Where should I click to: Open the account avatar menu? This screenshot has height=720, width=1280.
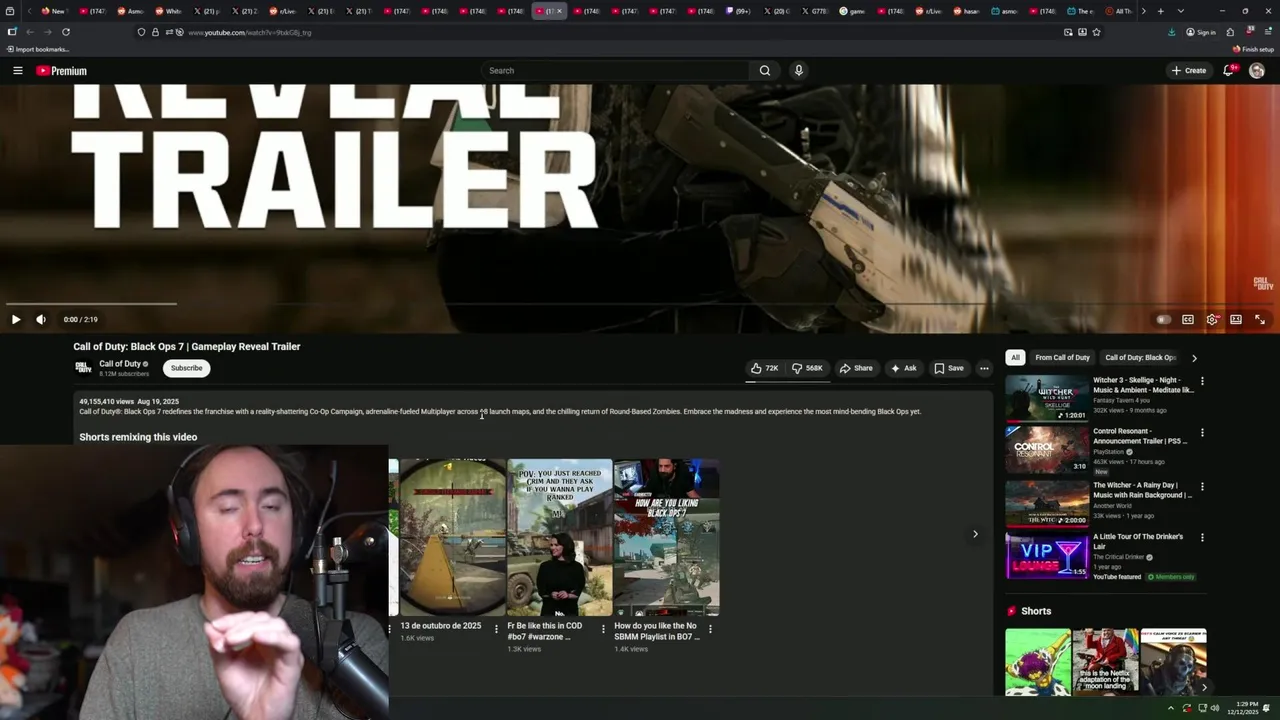click(1257, 71)
